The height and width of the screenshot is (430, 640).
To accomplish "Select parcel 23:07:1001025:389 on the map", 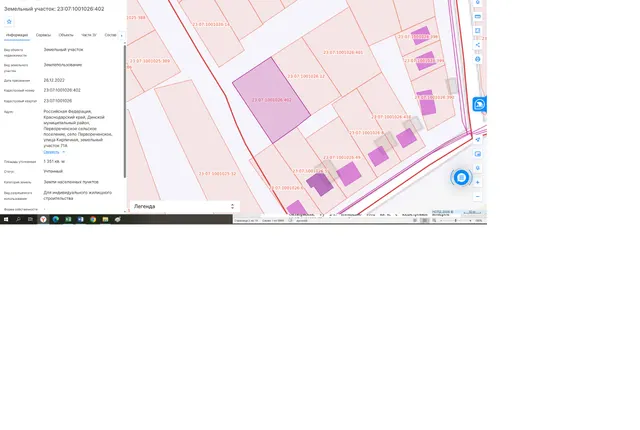I will (x=150, y=61).
